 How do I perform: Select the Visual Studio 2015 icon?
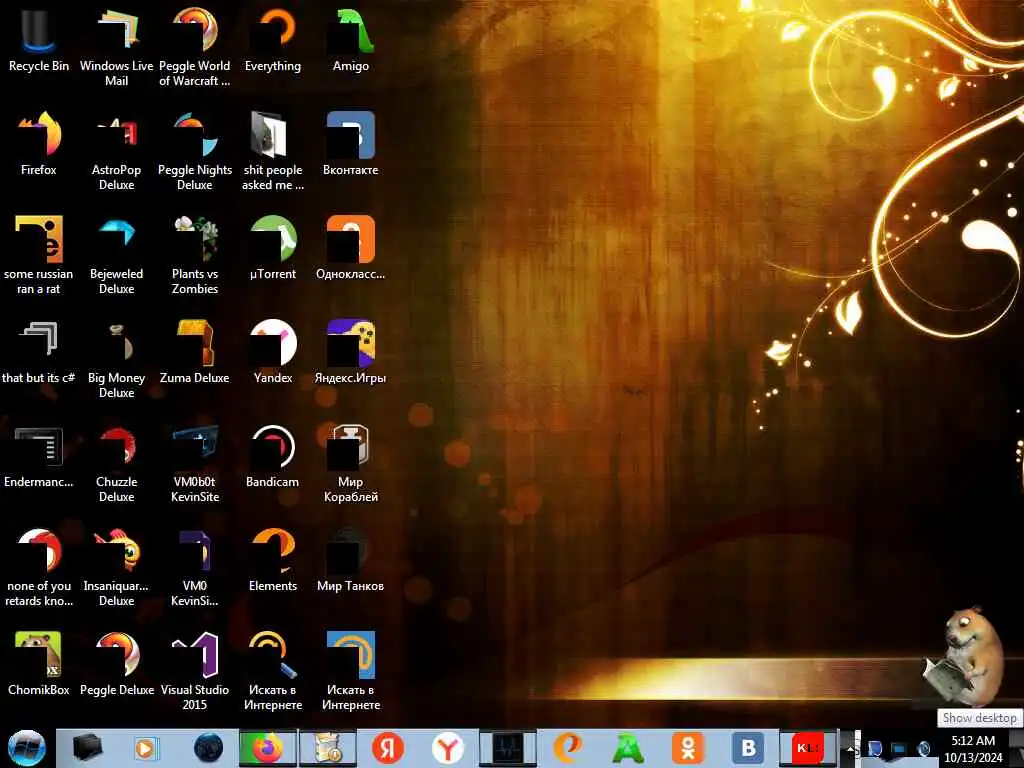pyautogui.click(x=195, y=671)
